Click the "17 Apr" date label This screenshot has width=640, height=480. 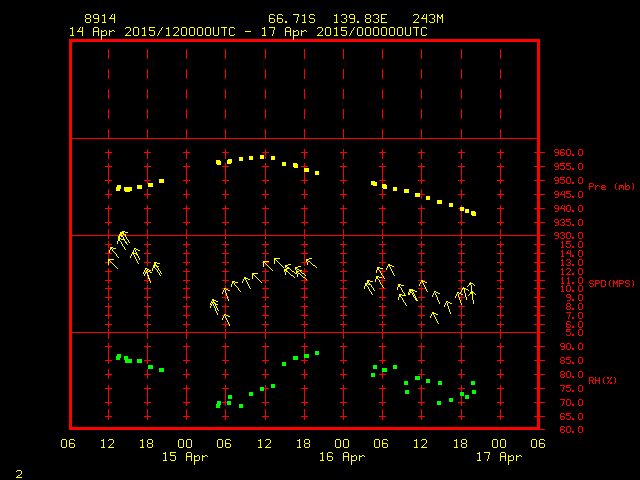coord(499,457)
